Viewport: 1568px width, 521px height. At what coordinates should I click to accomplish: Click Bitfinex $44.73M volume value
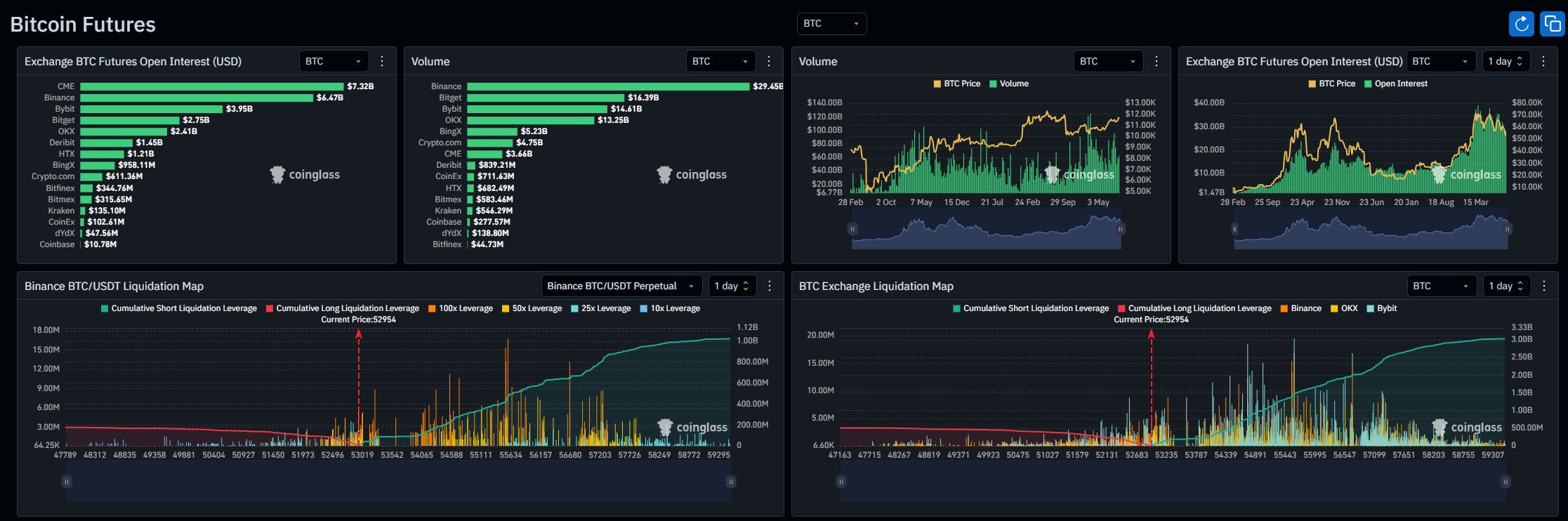tap(487, 244)
